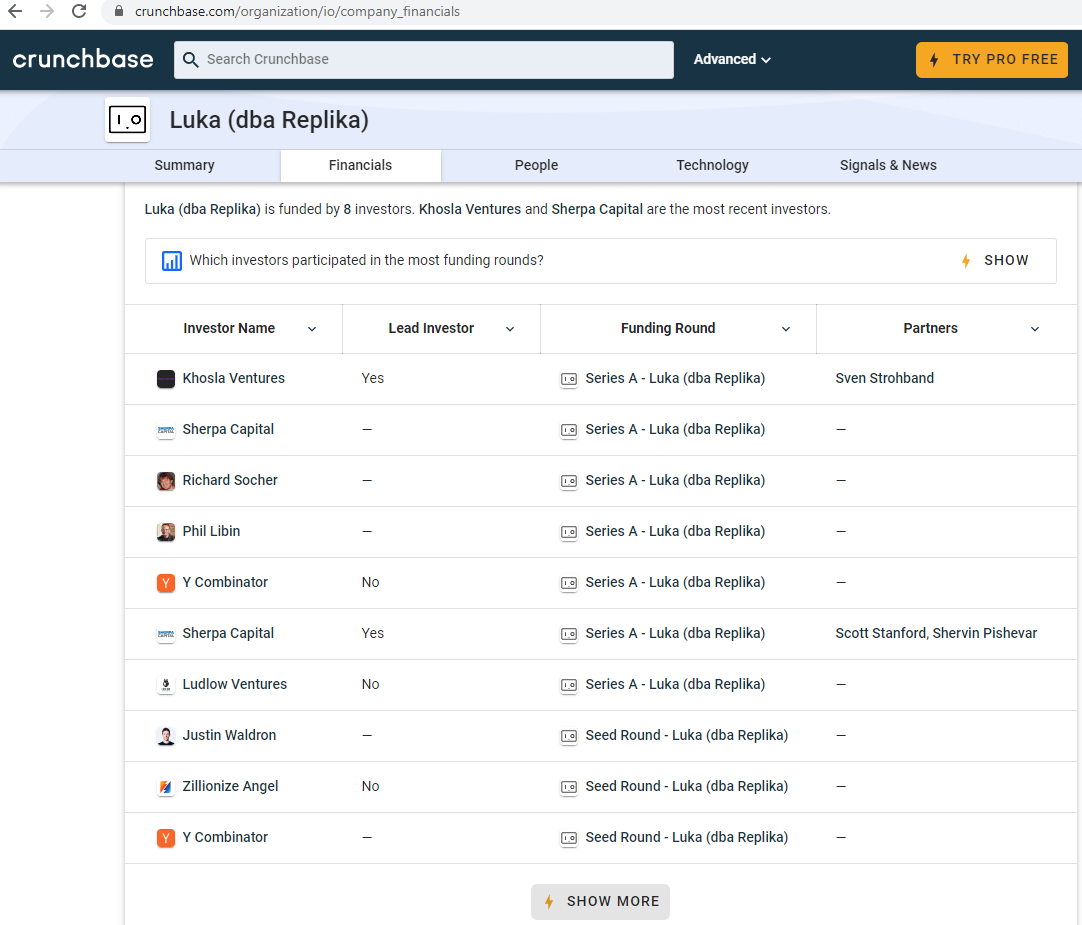Image resolution: width=1082 pixels, height=925 pixels.
Task: Open the Sven Strohband partner link
Action: (x=885, y=378)
